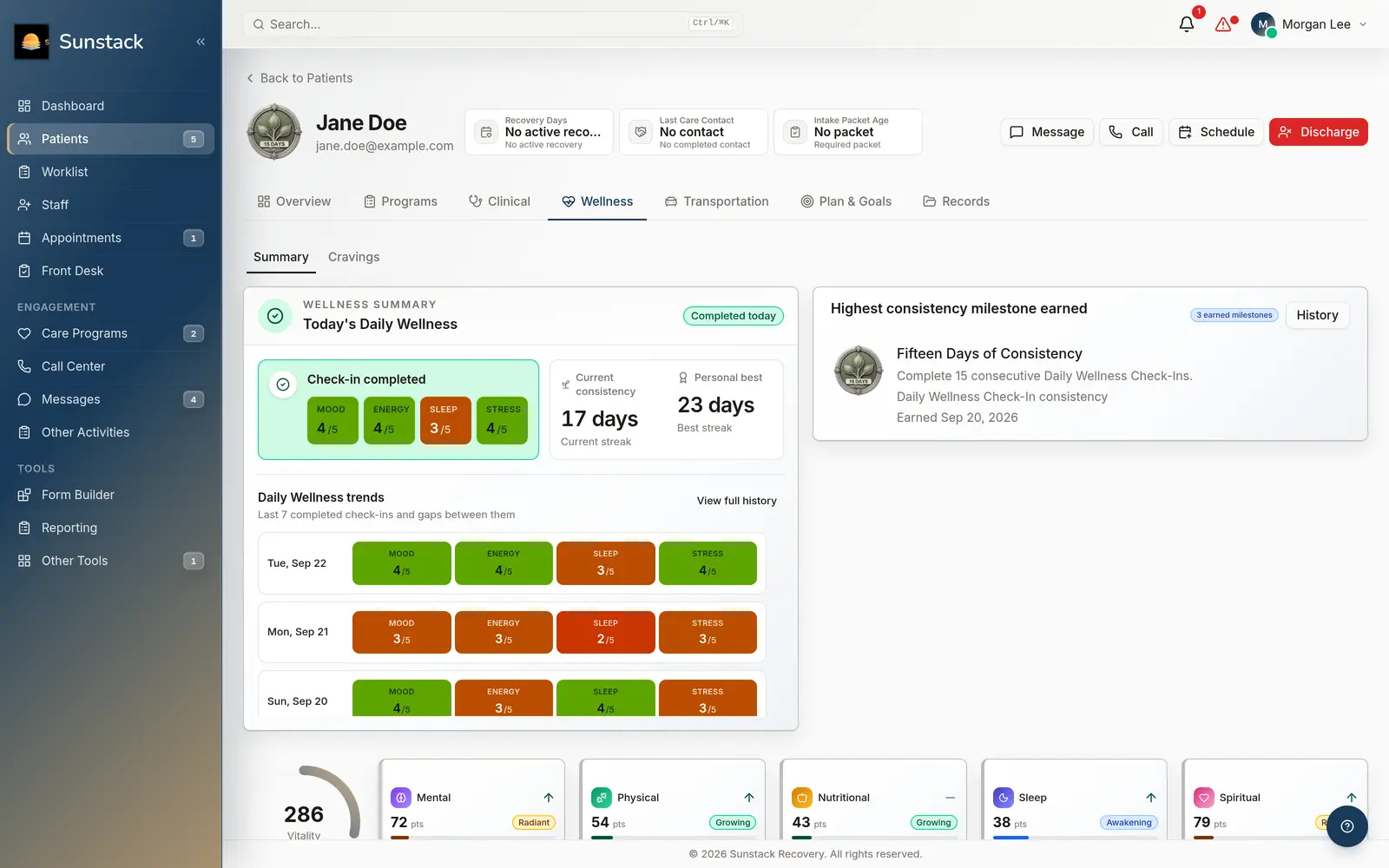Open the Transportation tab
Viewport: 1389px width, 868px height.
pos(717,201)
